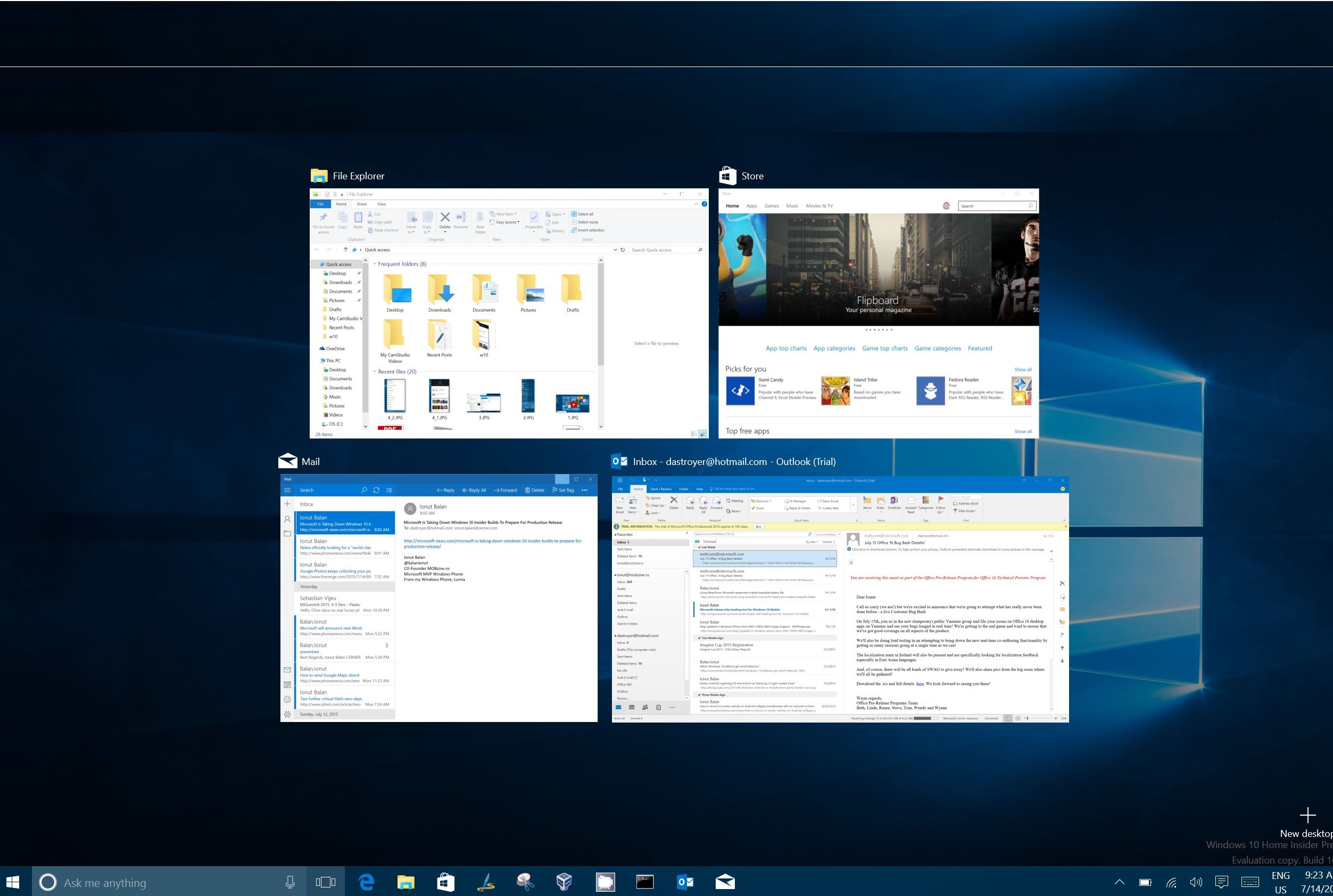This screenshot has height=896, width=1333.
Task: Collapse the Frequent folders section
Action: (x=375, y=264)
